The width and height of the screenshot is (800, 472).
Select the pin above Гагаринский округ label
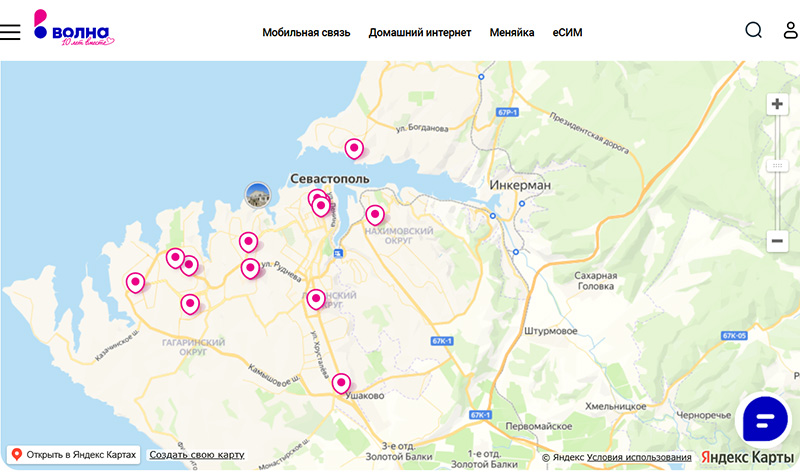click(190, 304)
